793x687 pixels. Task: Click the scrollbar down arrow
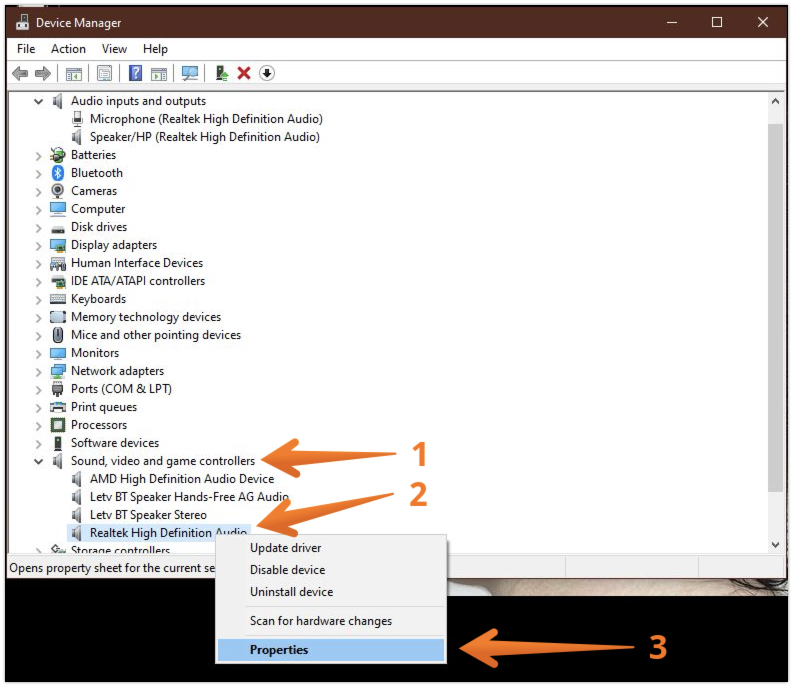pos(775,545)
